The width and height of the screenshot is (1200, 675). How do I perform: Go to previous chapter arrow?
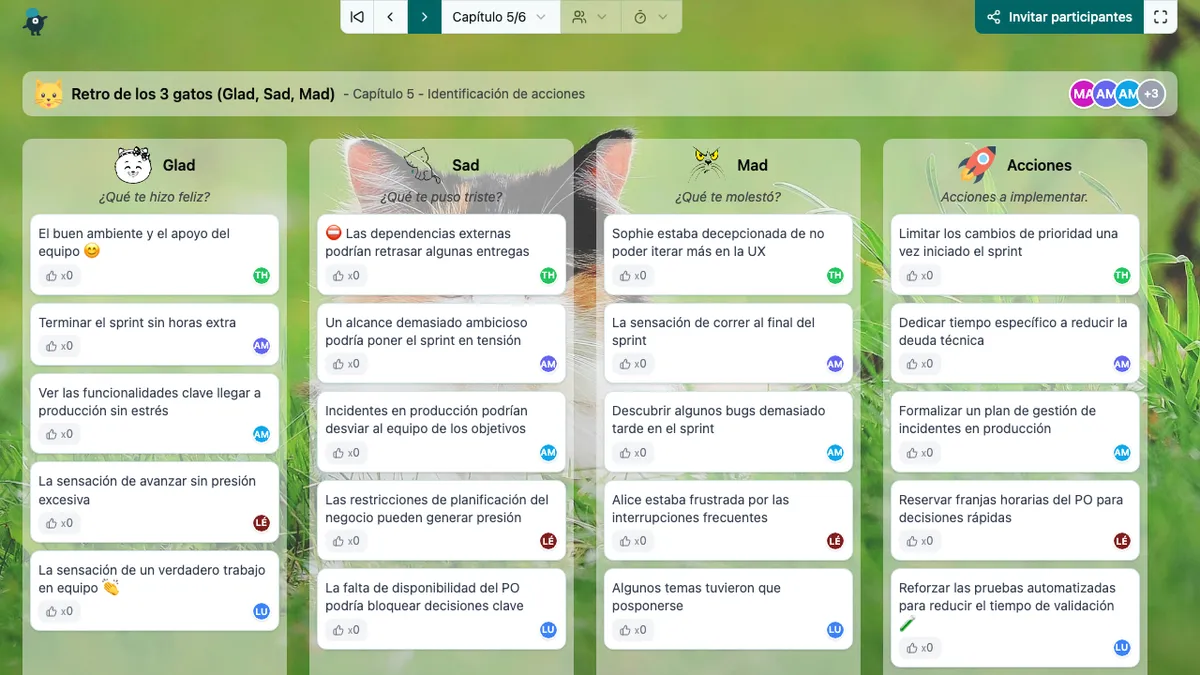pos(390,17)
